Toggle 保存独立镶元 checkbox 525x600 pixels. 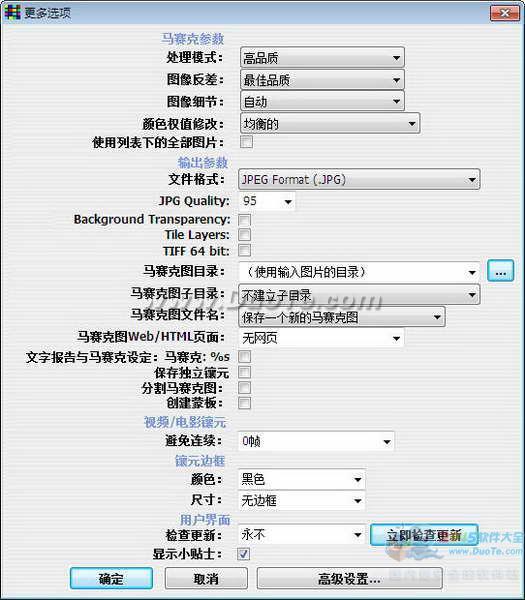[x=245, y=372]
